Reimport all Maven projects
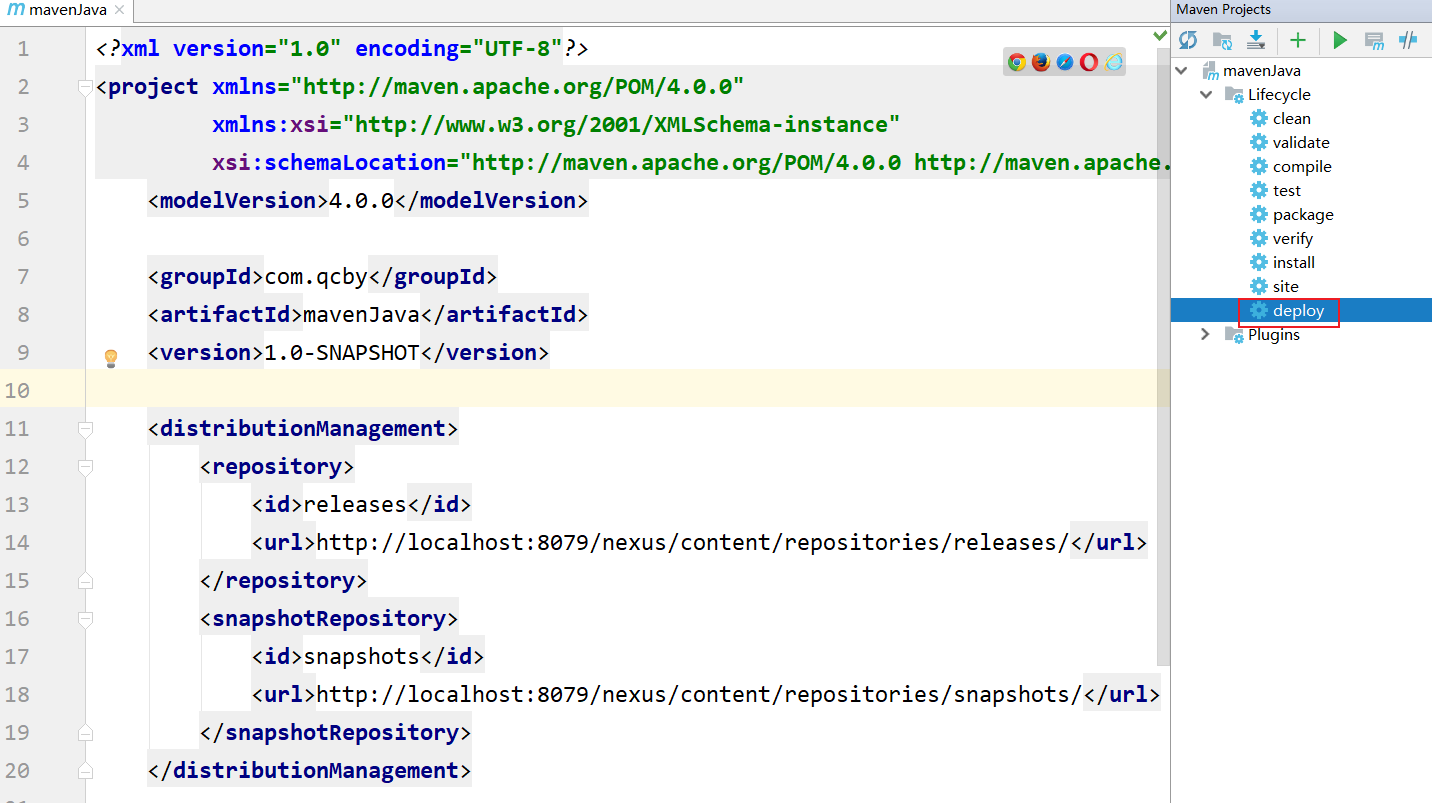This screenshot has height=803, width=1432. (1188, 40)
